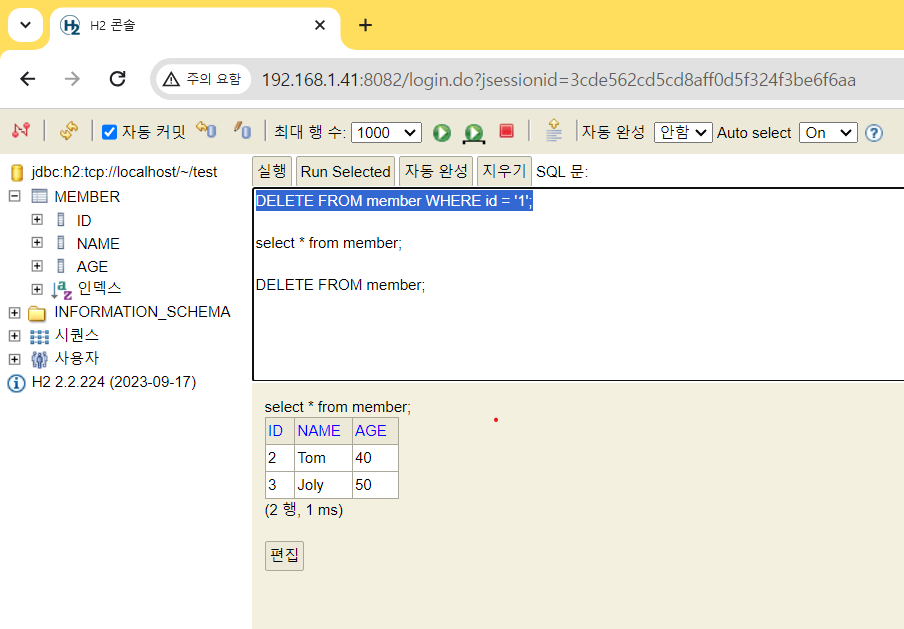Click the age cell with value 40
The width and height of the screenshot is (904, 629).
[x=375, y=458]
